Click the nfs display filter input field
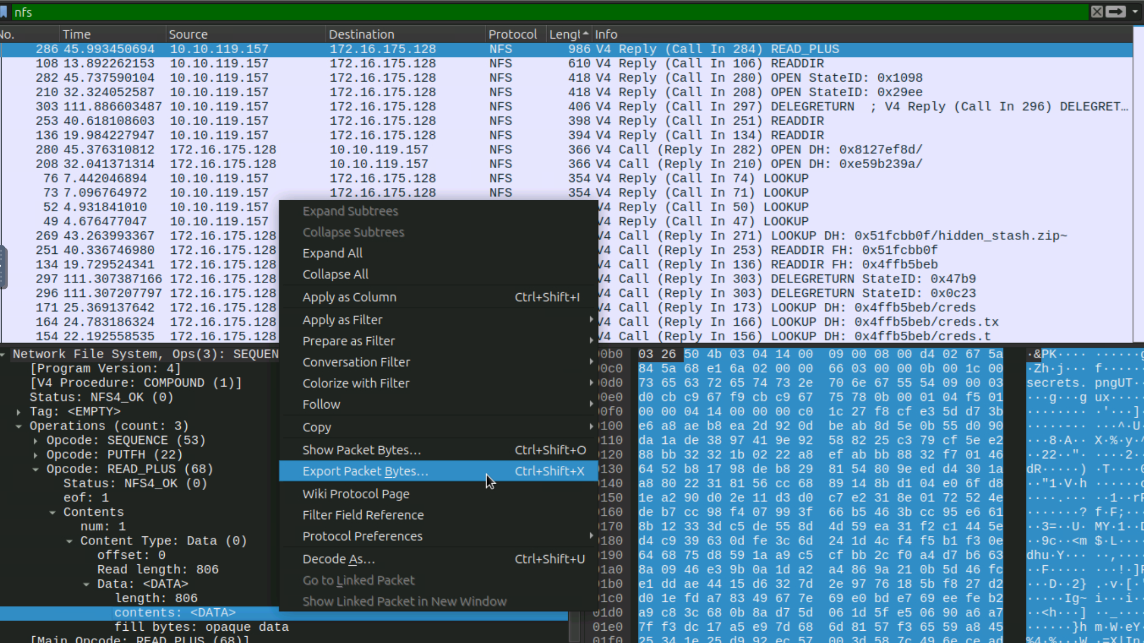The height and width of the screenshot is (643, 1144). tap(500, 12)
